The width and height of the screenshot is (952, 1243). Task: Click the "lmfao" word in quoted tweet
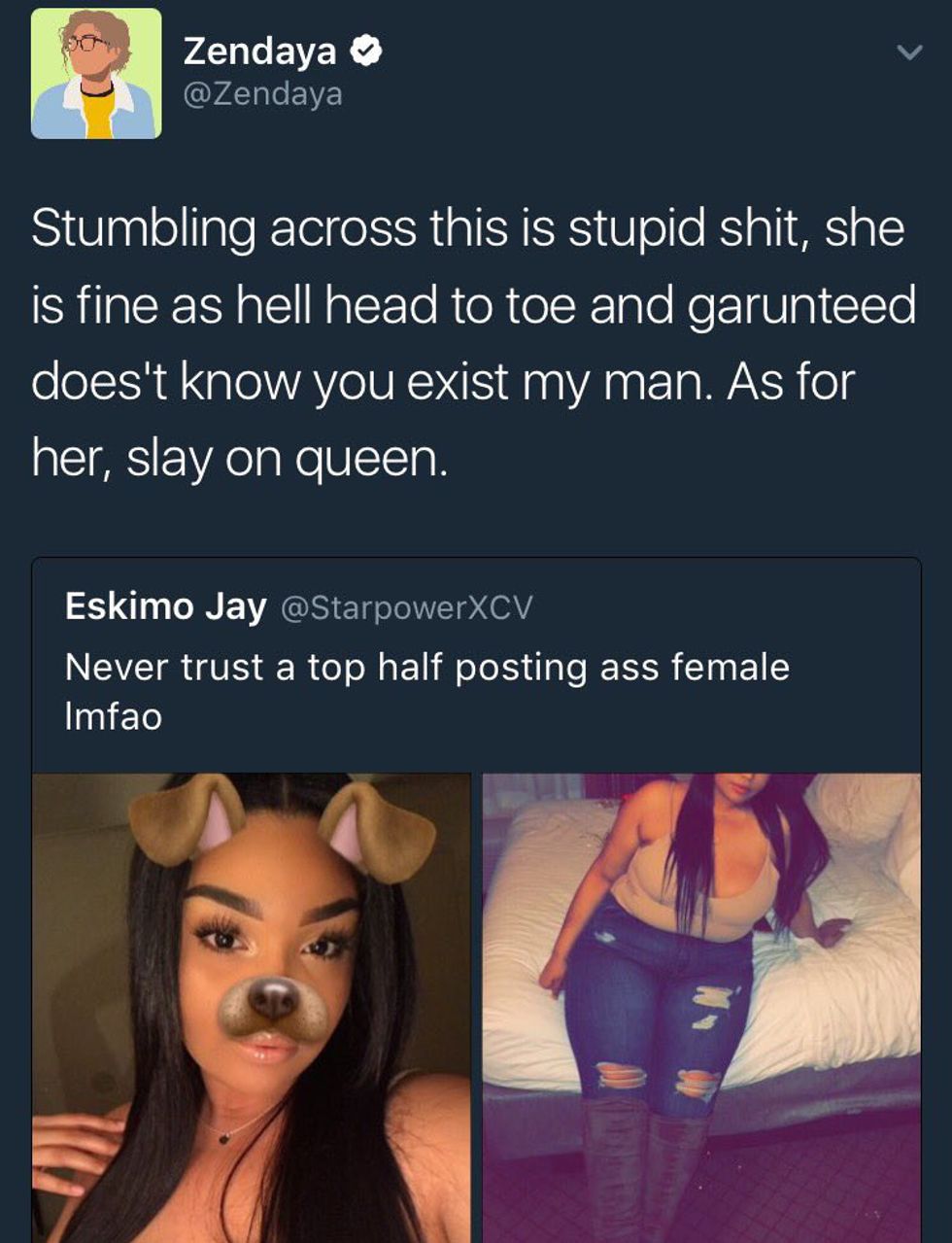[x=113, y=717]
